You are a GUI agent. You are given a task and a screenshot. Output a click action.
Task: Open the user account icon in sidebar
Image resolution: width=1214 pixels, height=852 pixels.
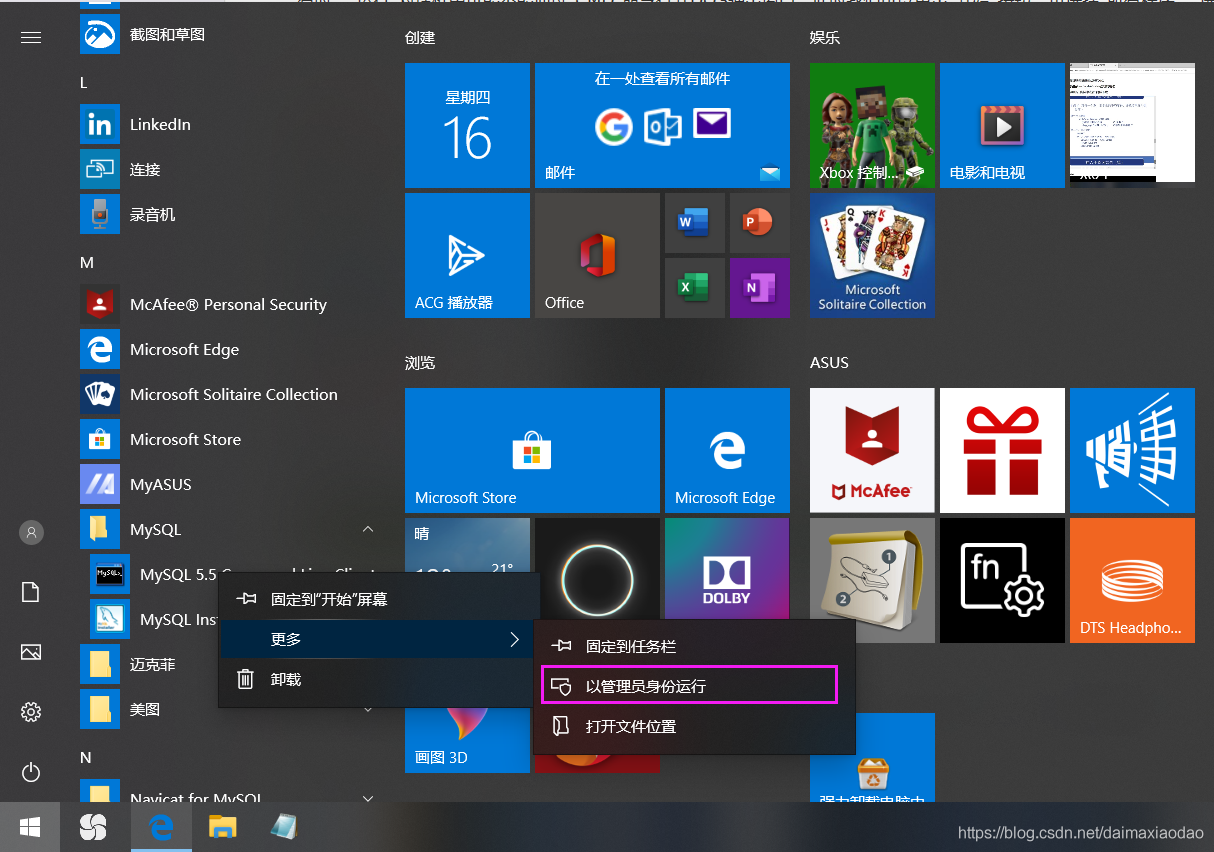coord(31,532)
